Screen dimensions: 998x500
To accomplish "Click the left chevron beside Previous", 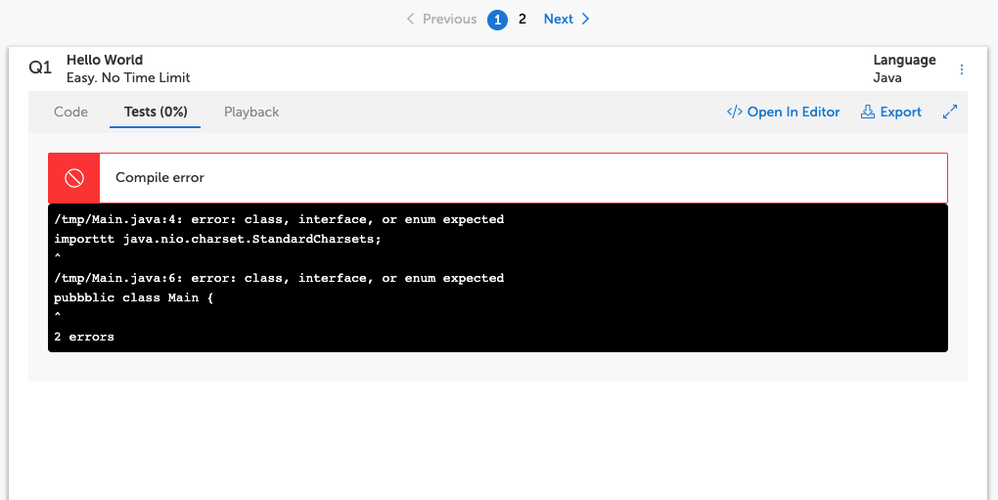I will click(x=410, y=19).
